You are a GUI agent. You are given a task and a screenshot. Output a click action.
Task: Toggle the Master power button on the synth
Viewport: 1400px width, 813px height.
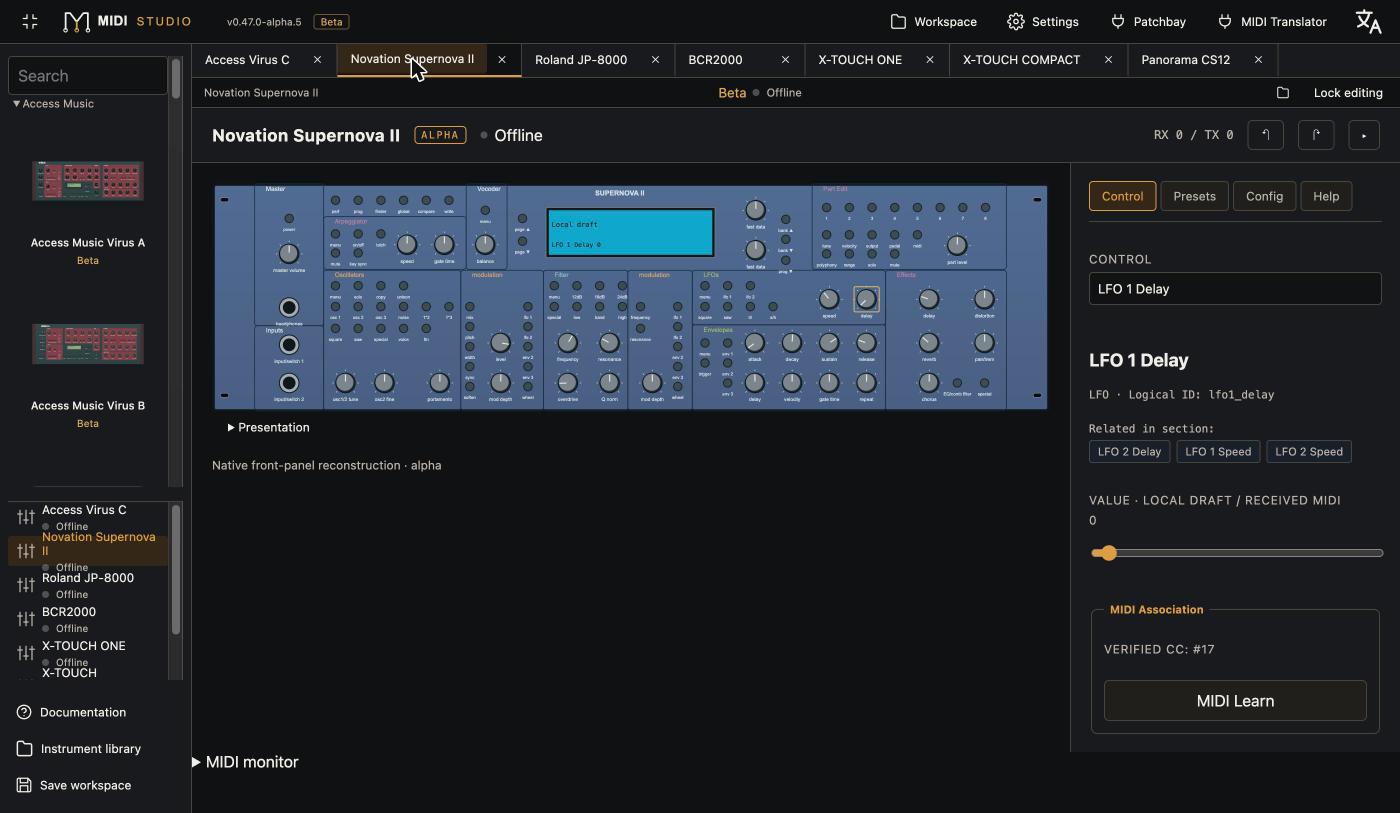coord(289,218)
